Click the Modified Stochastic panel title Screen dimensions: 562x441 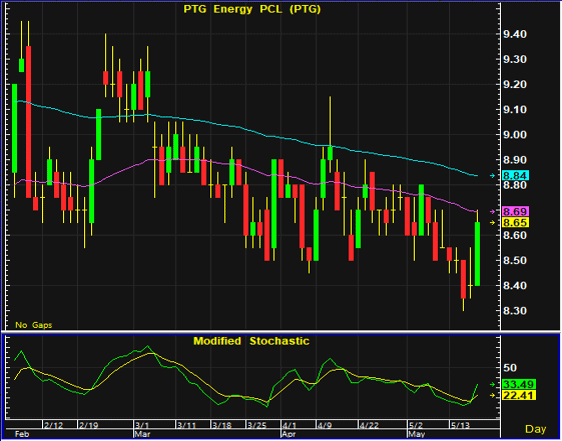coord(251,341)
